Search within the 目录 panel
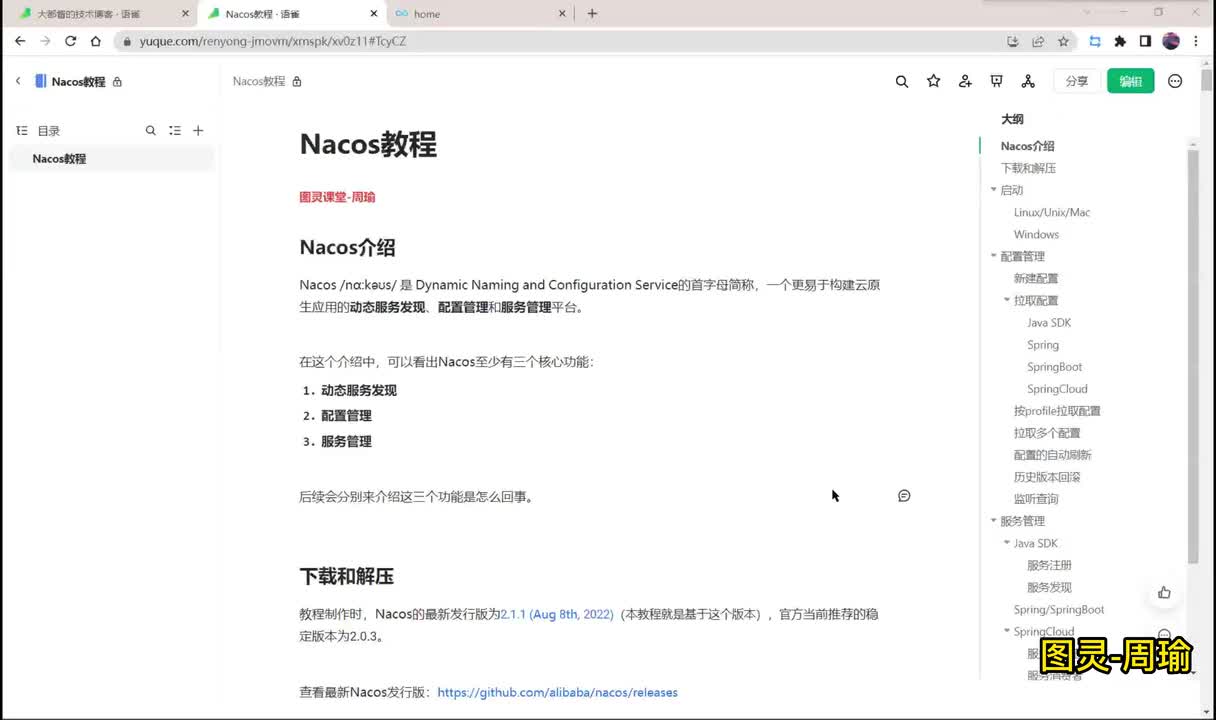 point(151,131)
